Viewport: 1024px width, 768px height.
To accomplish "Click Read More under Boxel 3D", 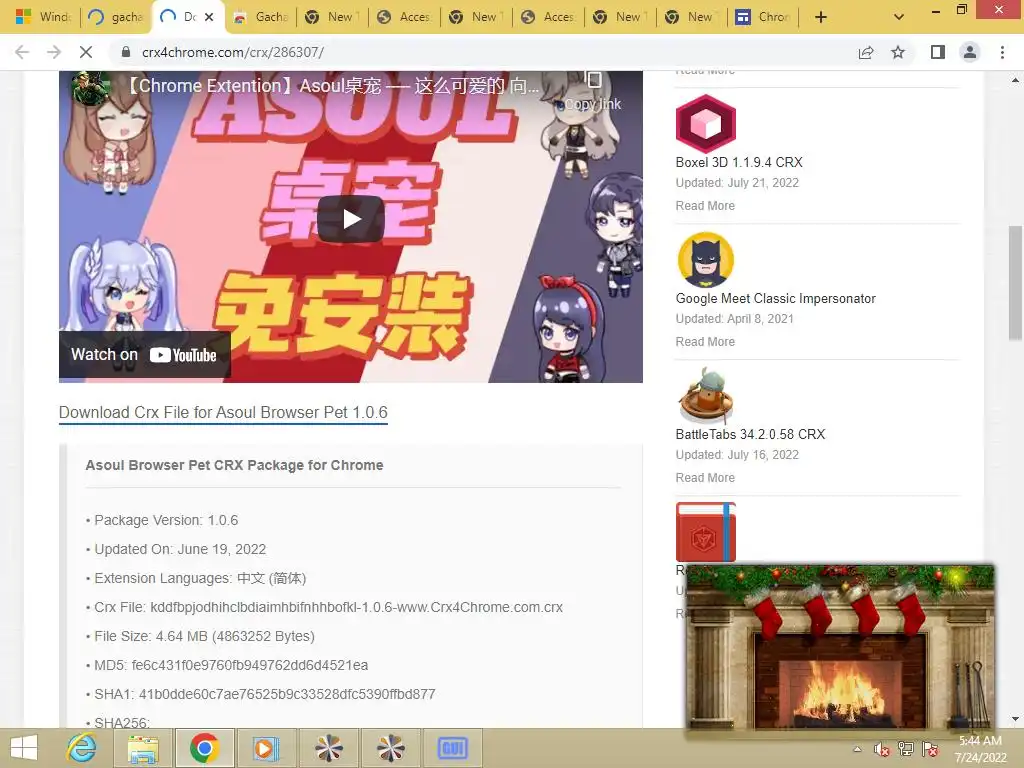I will 705,206.
